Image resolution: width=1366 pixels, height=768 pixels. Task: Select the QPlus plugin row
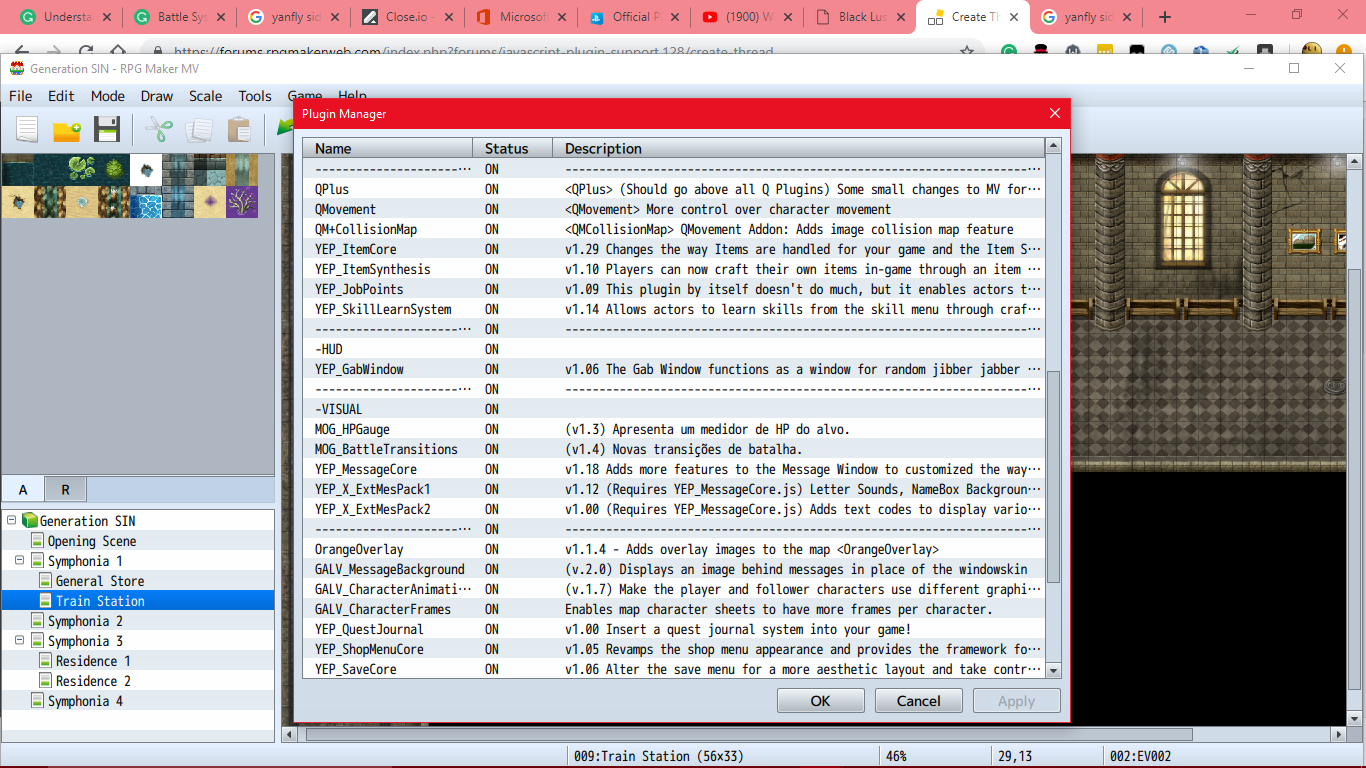coord(674,189)
